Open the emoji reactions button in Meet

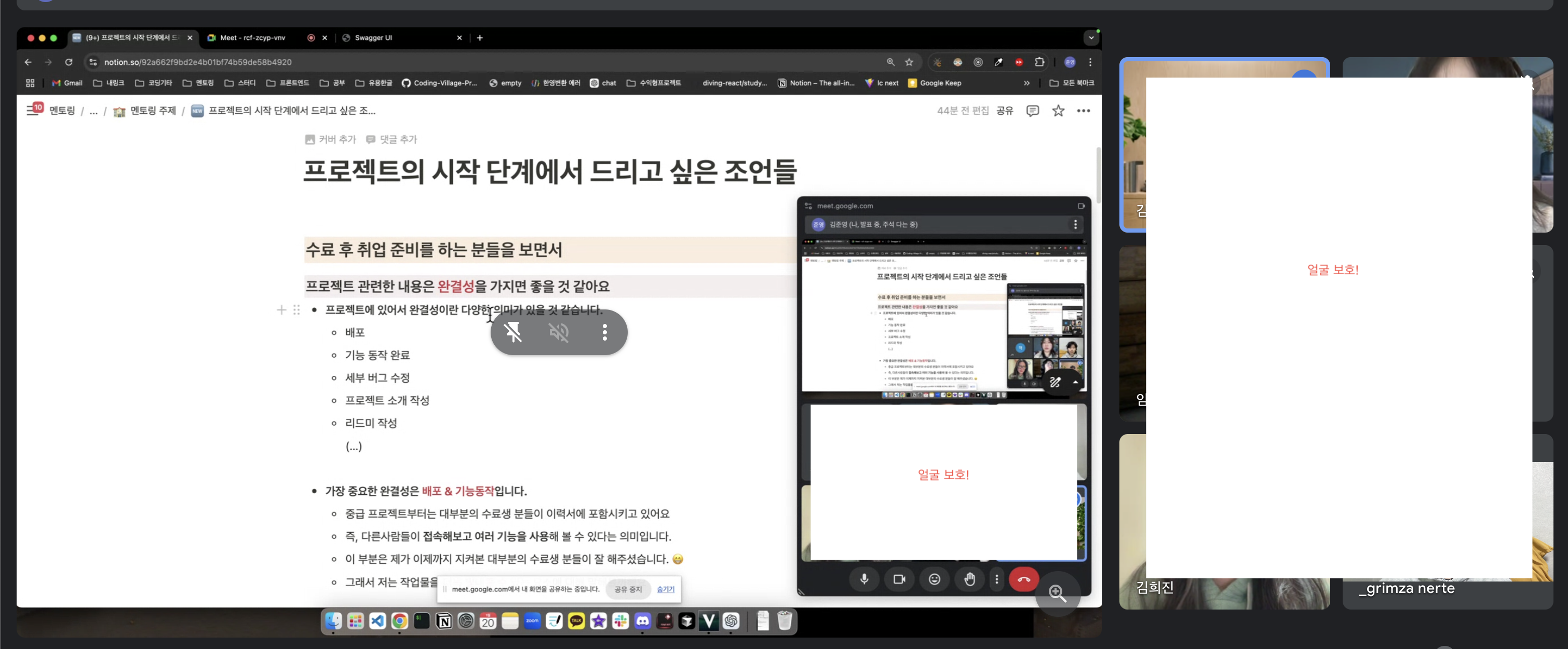click(x=934, y=579)
